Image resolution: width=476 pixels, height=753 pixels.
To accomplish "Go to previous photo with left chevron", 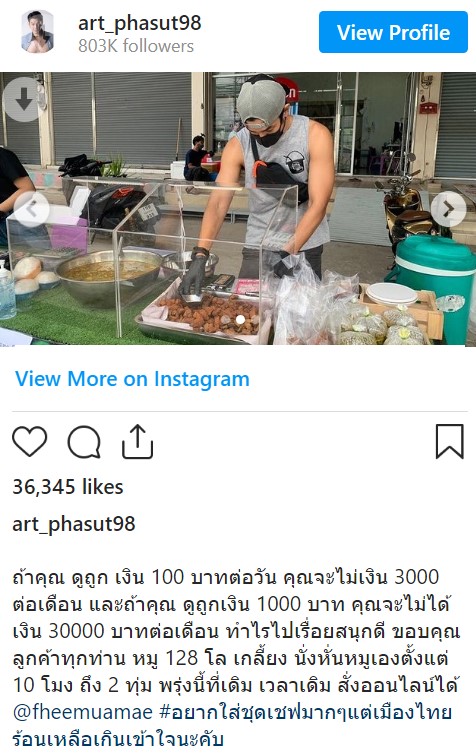I will 31,209.
